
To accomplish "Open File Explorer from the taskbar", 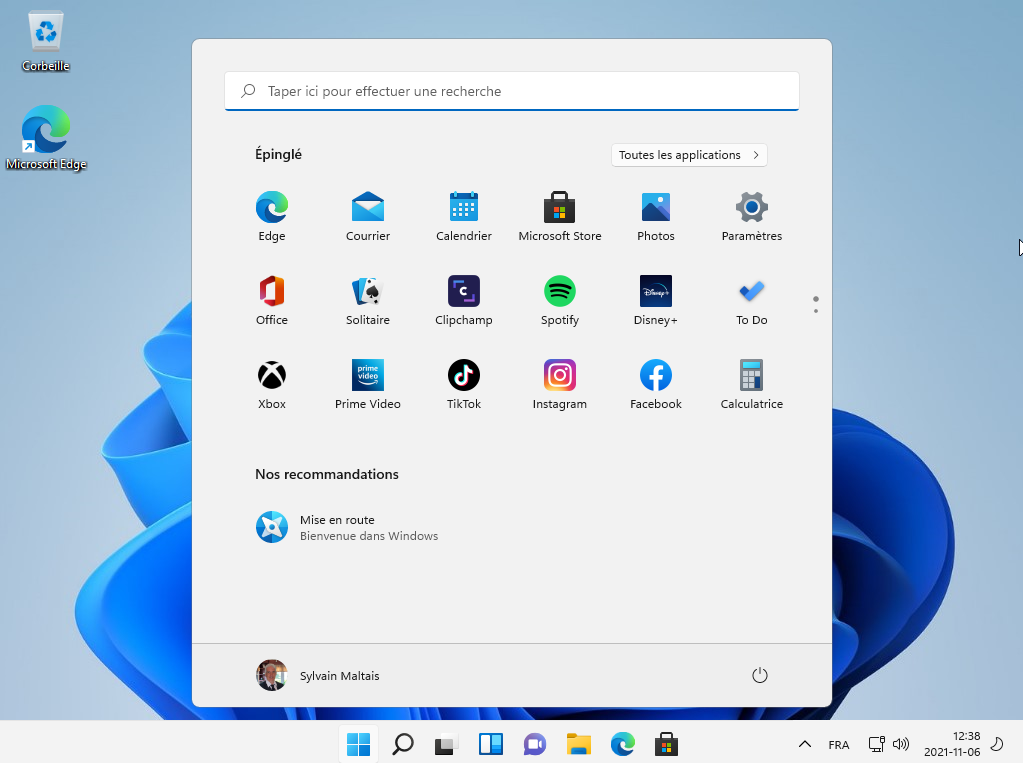I will click(578, 745).
